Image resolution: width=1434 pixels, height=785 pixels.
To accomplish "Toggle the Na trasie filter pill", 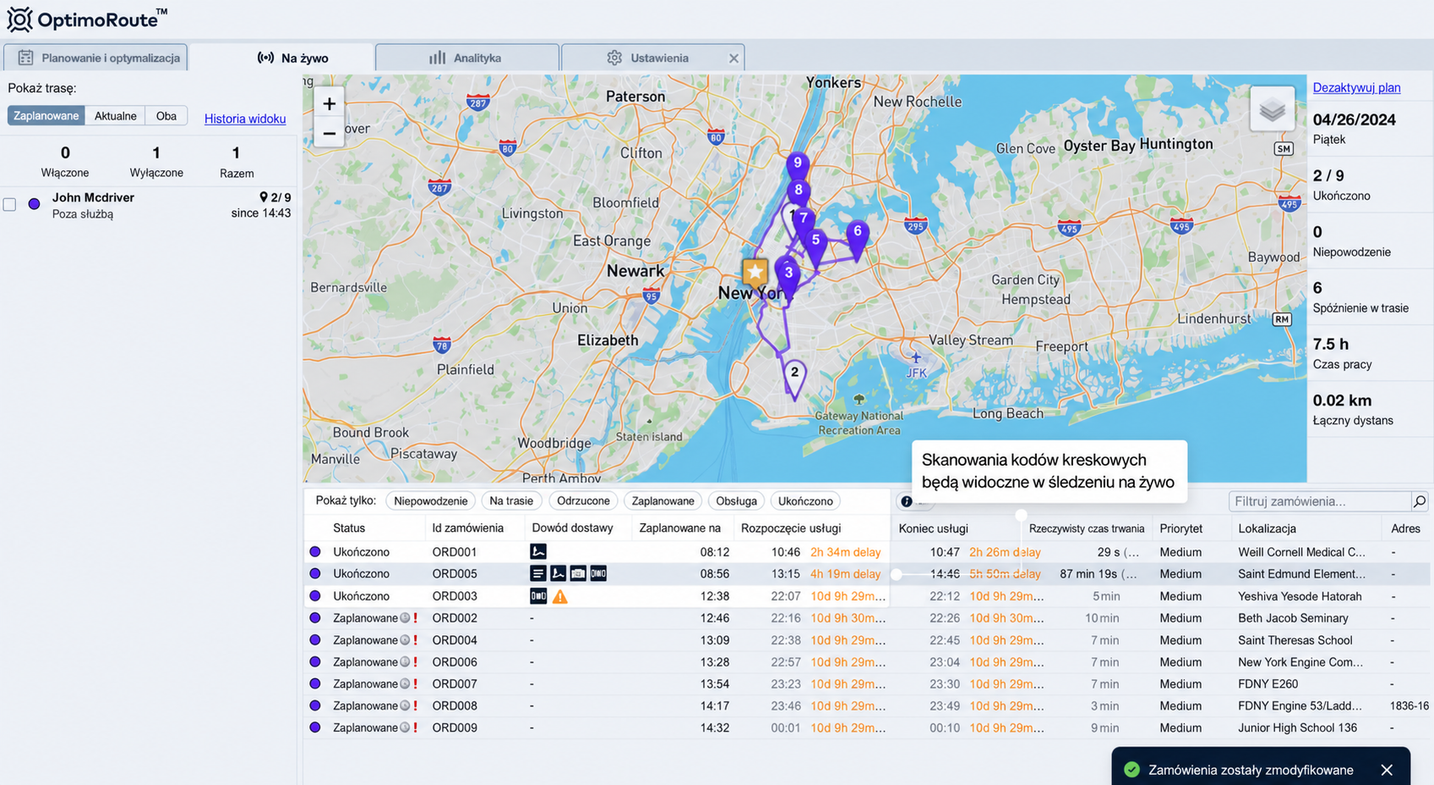I will tap(511, 501).
